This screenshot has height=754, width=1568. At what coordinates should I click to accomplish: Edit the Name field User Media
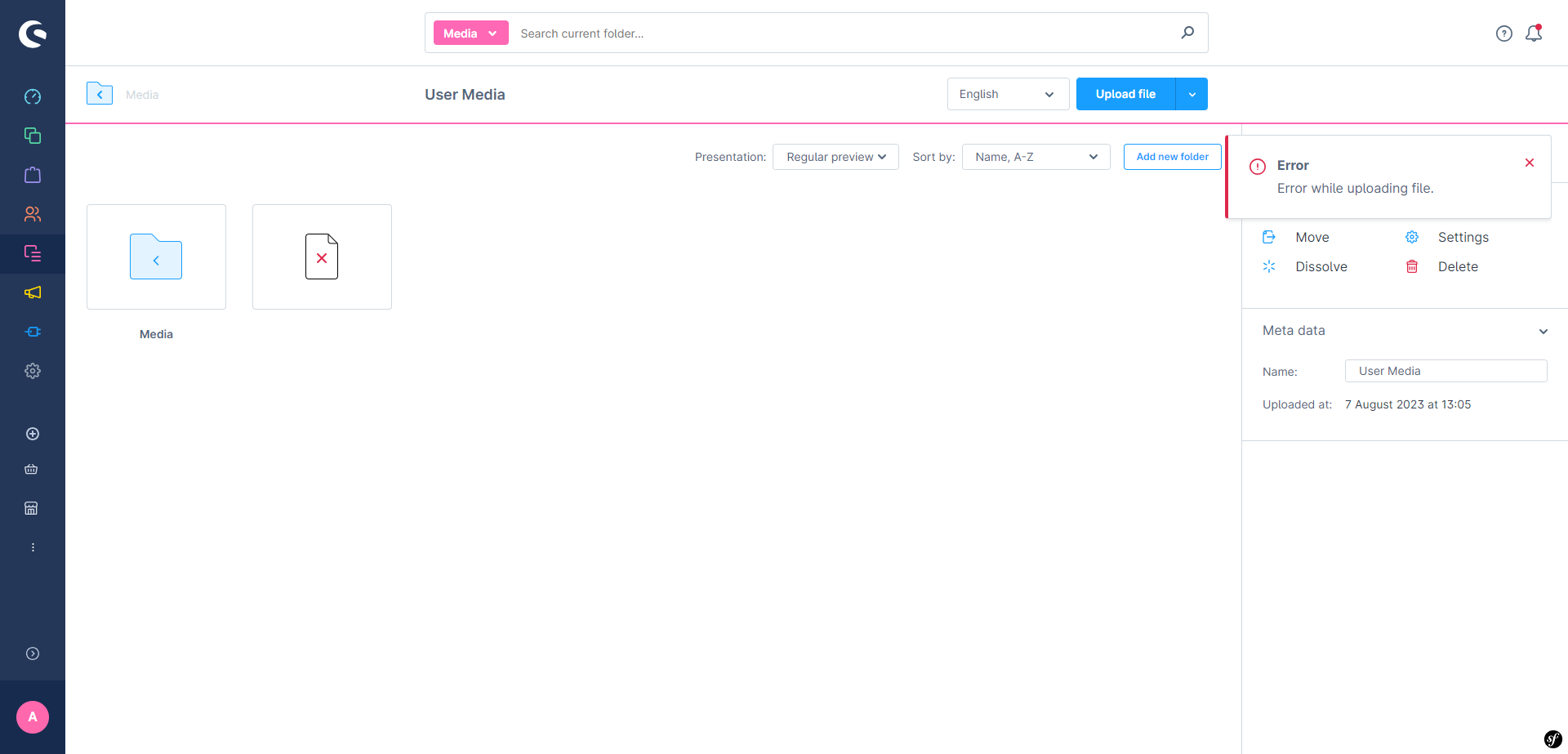coord(1446,371)
